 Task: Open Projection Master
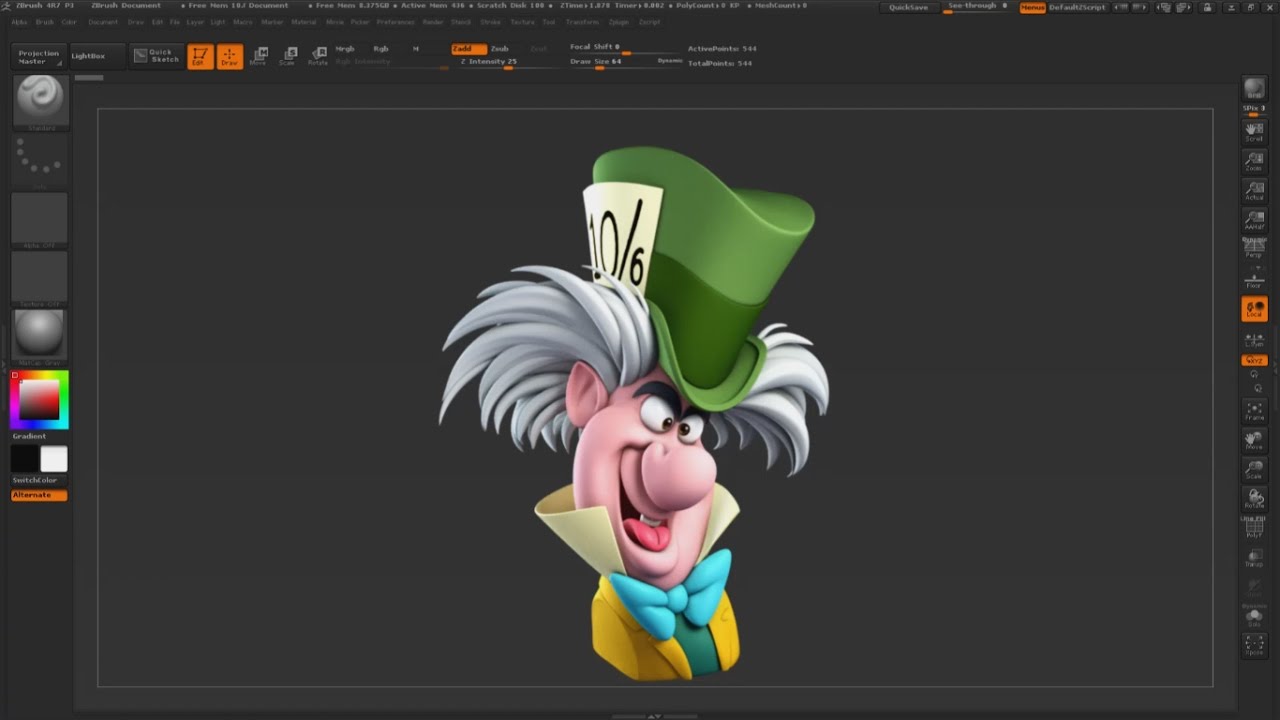[x=39, y=57]
